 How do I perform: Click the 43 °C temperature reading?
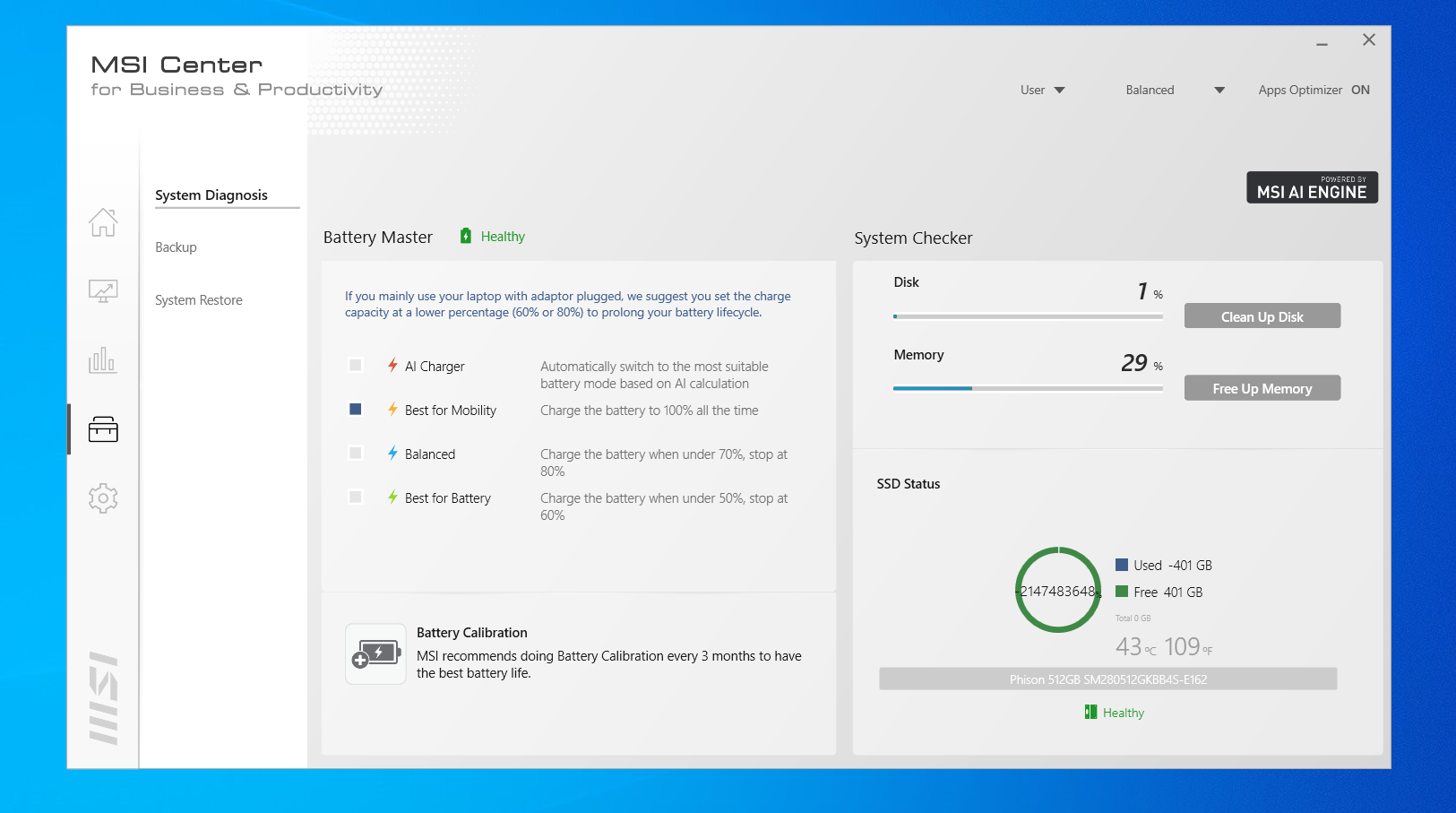(x=1135, y=646)
